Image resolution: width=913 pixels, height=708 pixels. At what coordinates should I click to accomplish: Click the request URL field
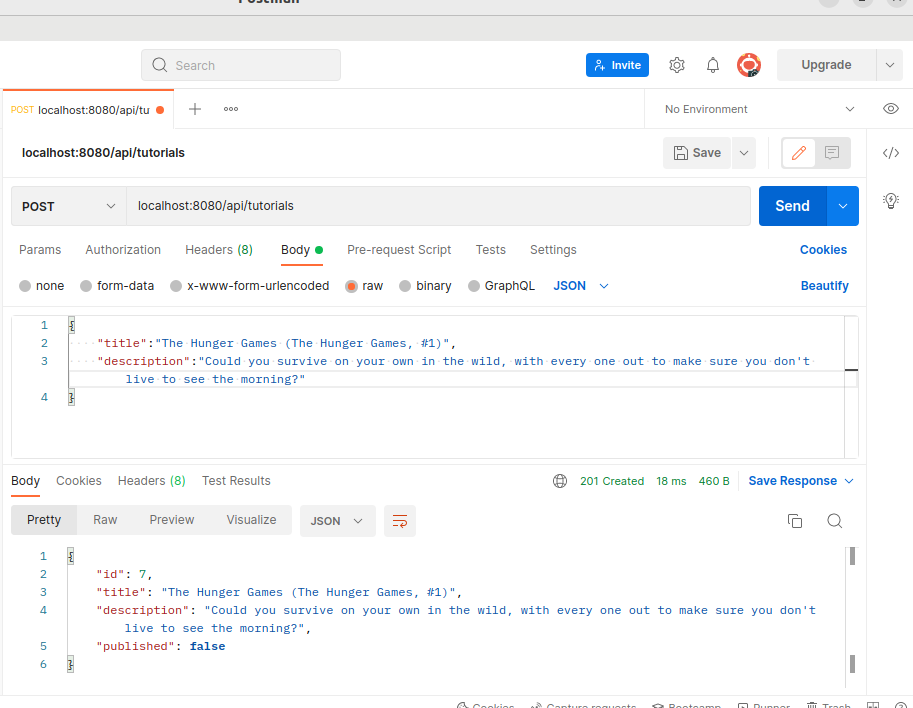438,206
